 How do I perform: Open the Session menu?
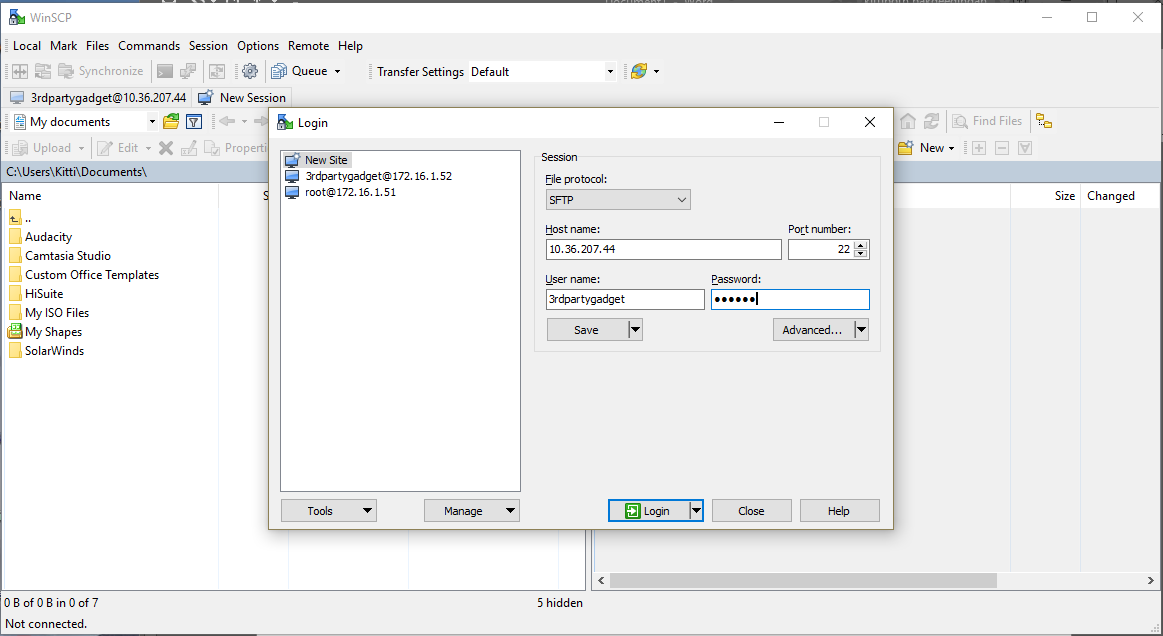point(208,46)
